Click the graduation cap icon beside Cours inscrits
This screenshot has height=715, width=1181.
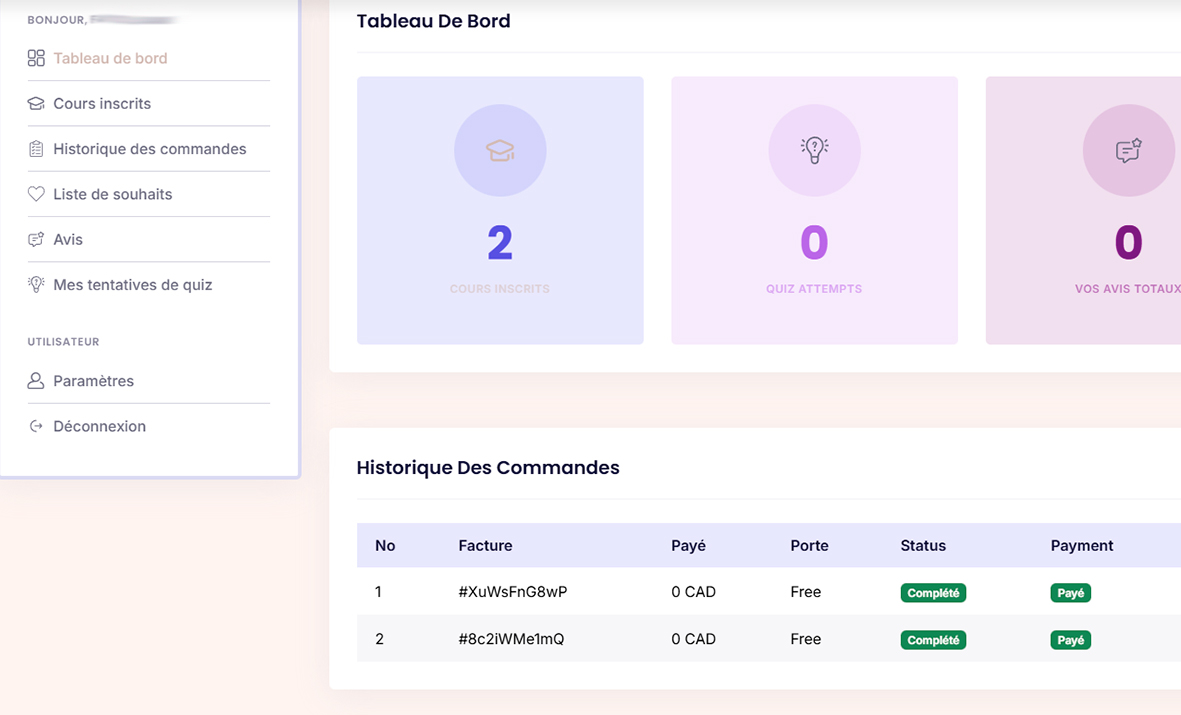click(x=36, y=104)
